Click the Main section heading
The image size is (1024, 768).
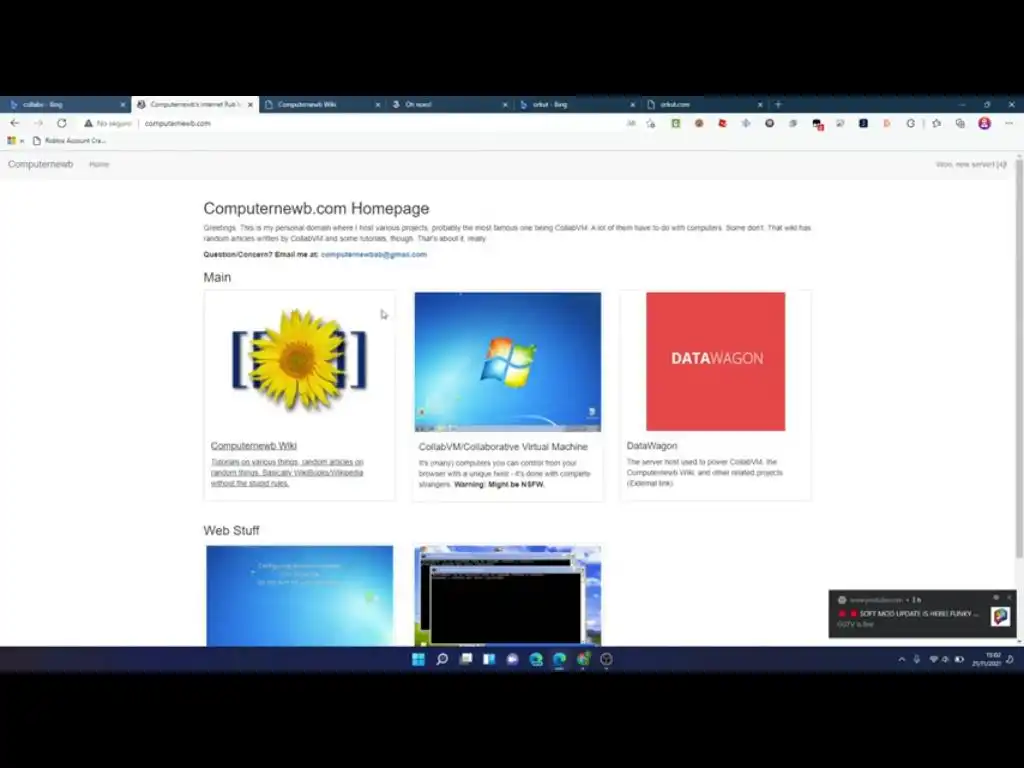pos(217,277)
